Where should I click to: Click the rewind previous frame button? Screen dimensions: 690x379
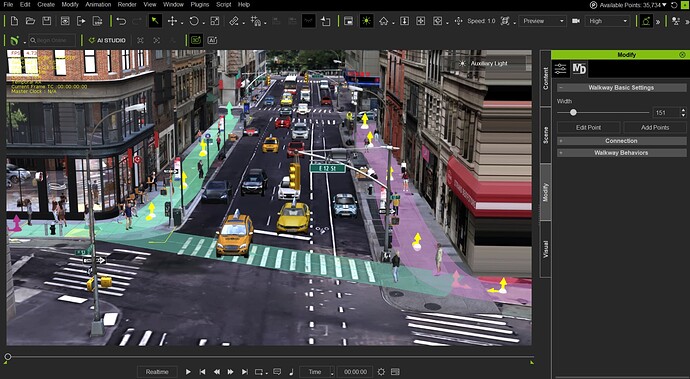tap(217, 372)
